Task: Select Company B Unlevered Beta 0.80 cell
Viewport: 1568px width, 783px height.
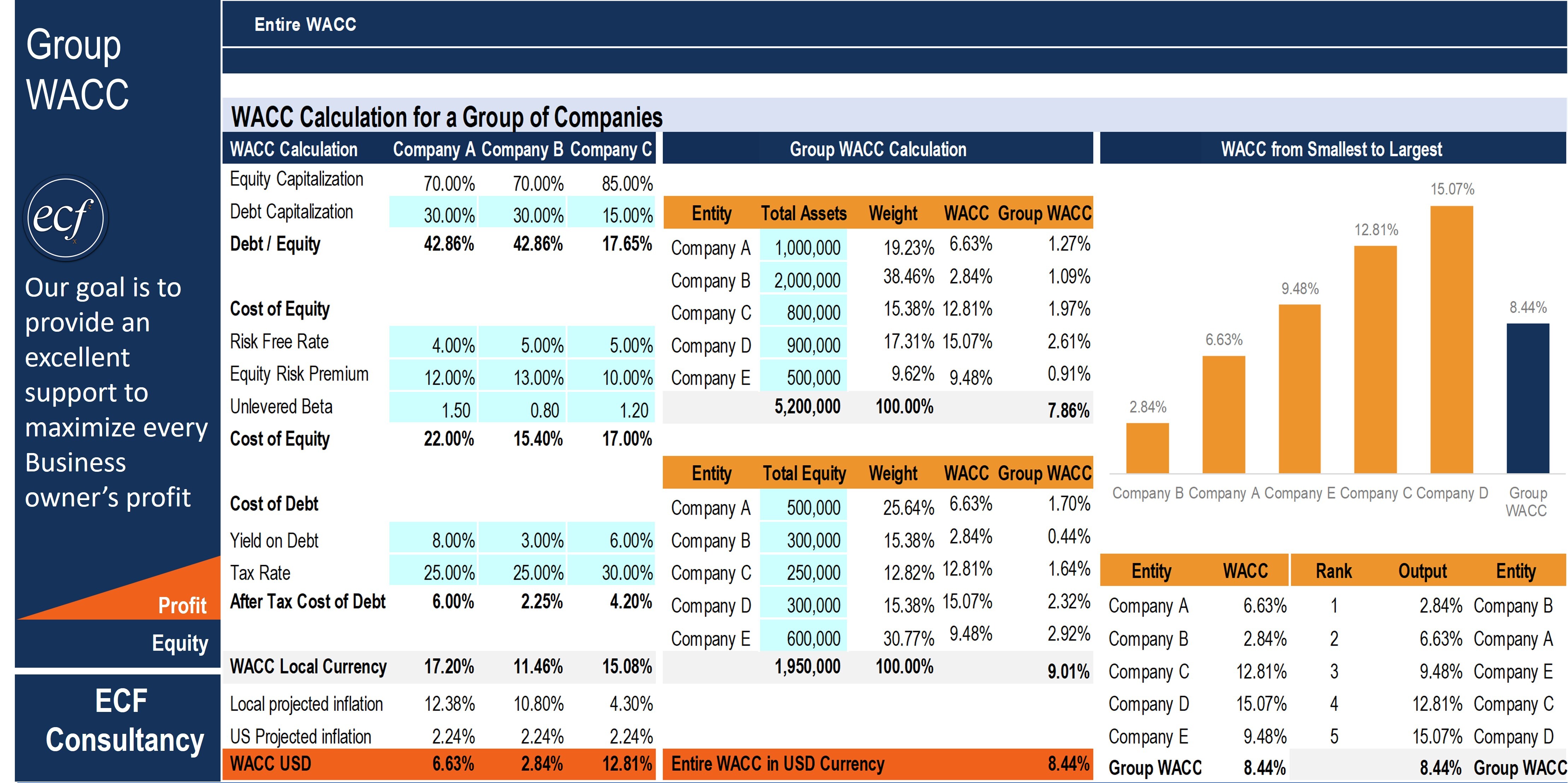Action: pyautogui.click(x=522, y=409)
